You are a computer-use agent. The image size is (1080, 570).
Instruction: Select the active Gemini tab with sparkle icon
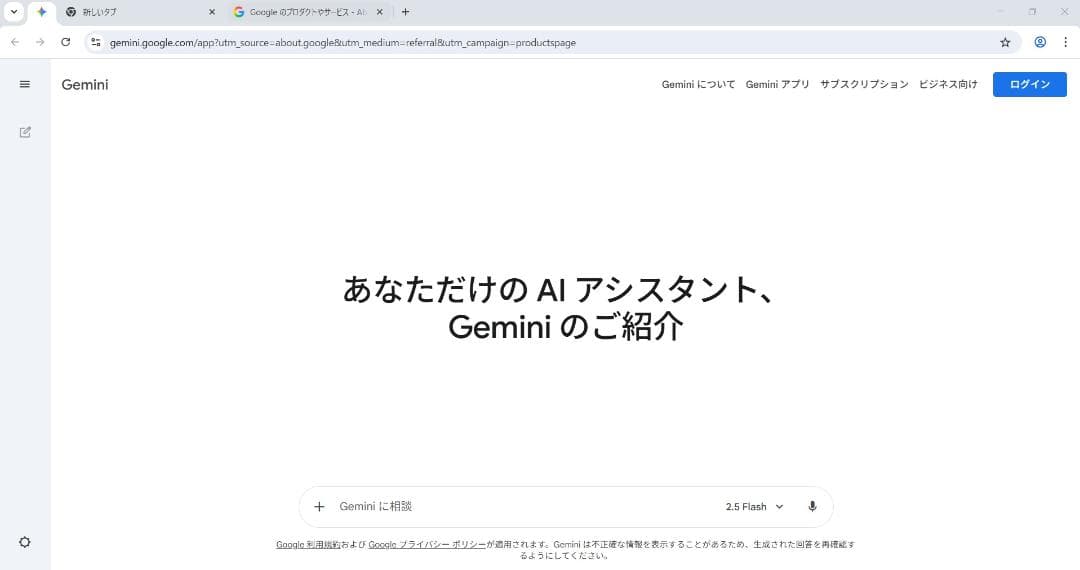tap(41, 12)
